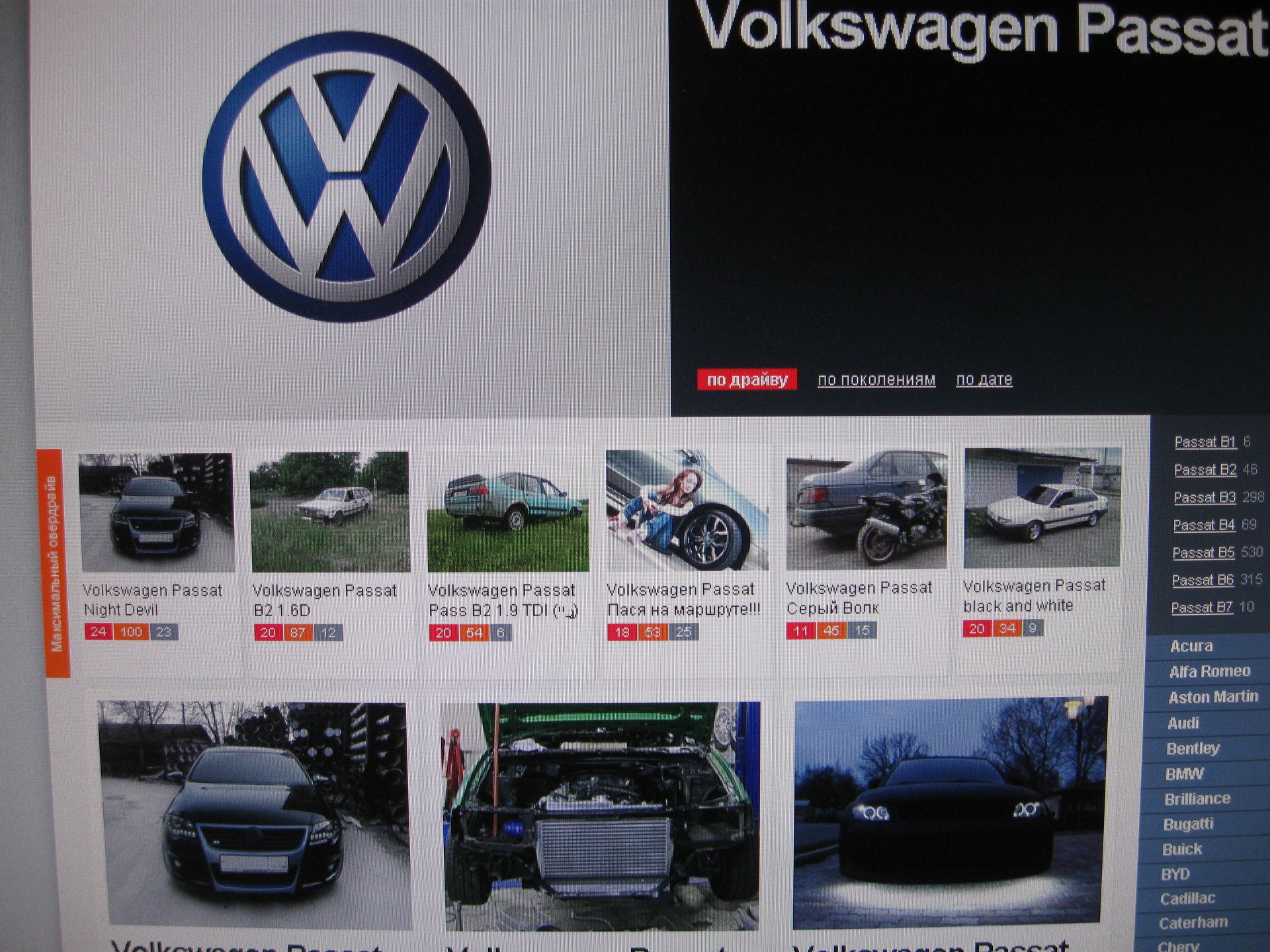Click the red '11' badge under Серый Волк
The width and height of the screenshot is (1270, 952).
point(800,631)
